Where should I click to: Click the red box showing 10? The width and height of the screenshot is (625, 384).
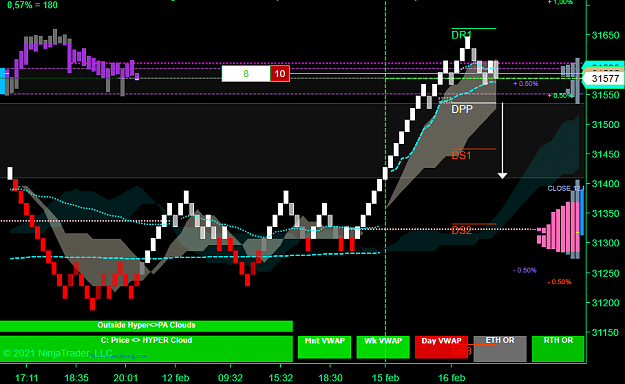280,74
